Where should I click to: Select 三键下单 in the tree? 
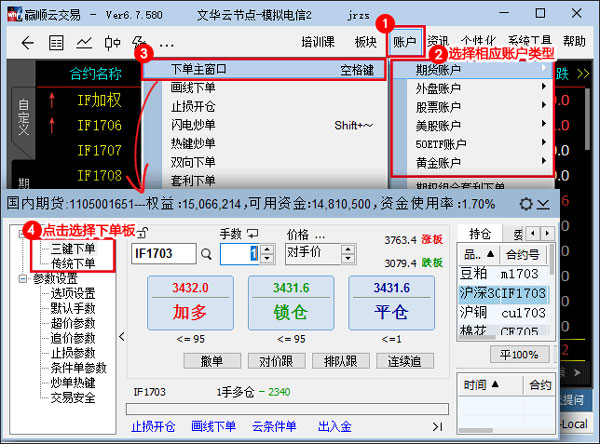tap(73, 249)
